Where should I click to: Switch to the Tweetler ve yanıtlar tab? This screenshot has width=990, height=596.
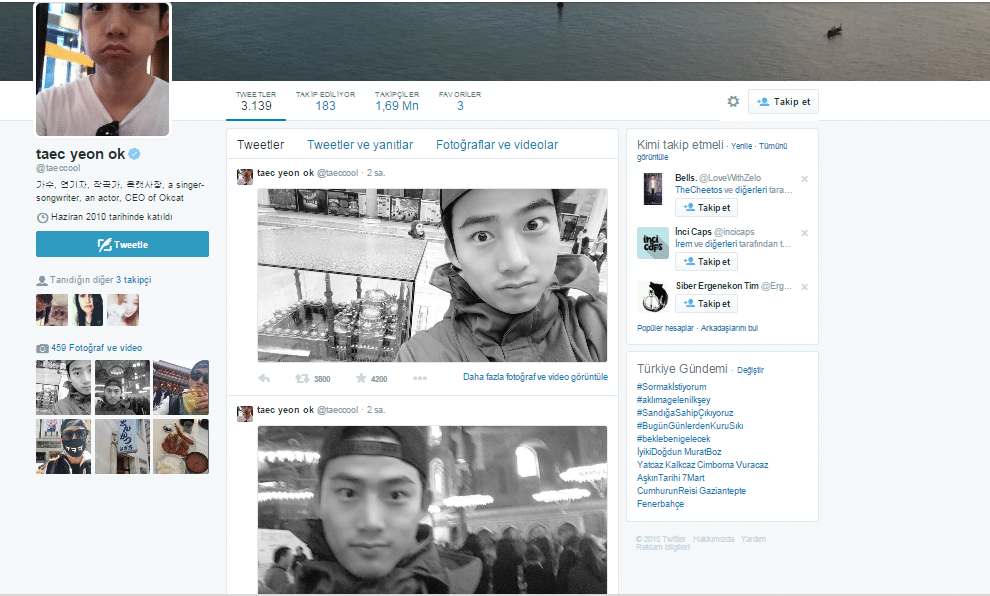tap(360, 145)
